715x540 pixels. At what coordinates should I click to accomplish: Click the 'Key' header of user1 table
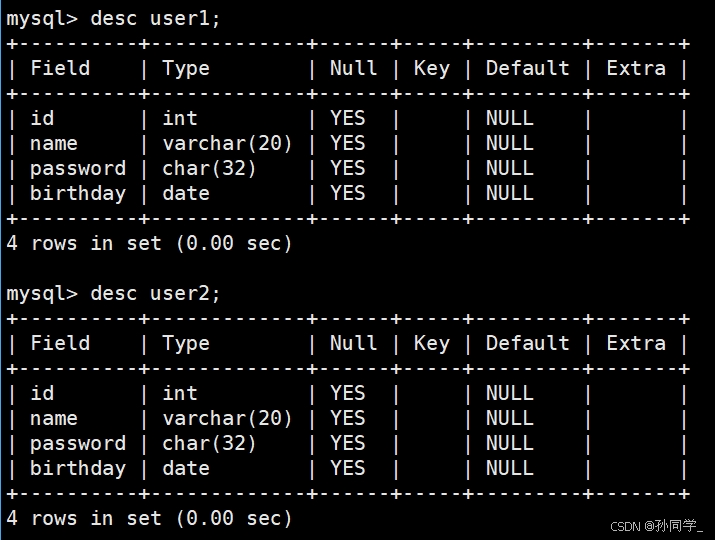click(x=431, y=69)
